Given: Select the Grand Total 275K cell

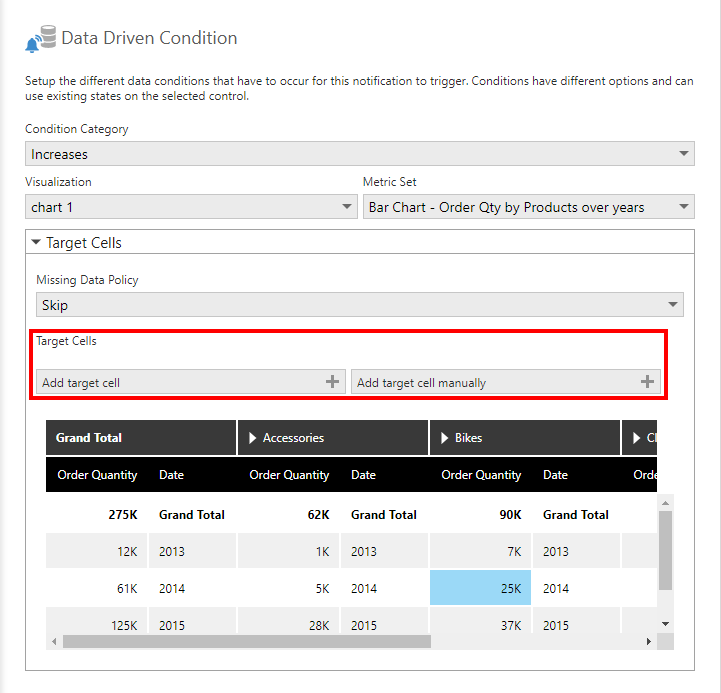Looking at the screenshot, I should click(x=97, y=515).
